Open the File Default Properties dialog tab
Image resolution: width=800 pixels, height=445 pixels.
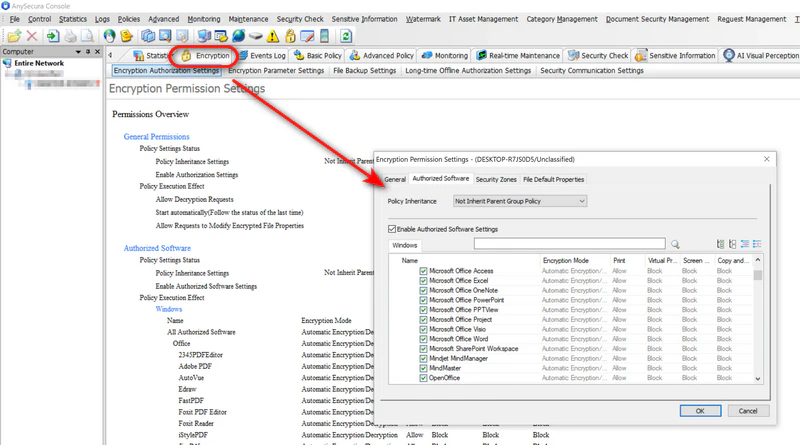pos(554,179)
